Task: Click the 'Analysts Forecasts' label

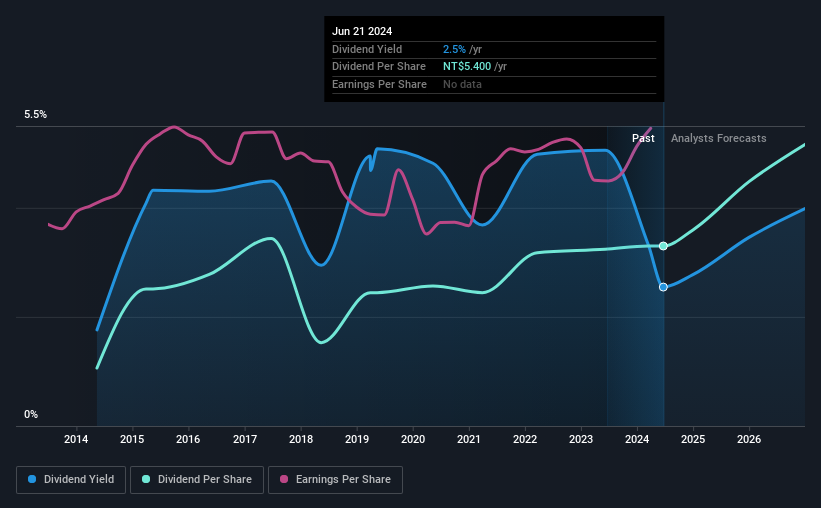Action: (718, 138)
